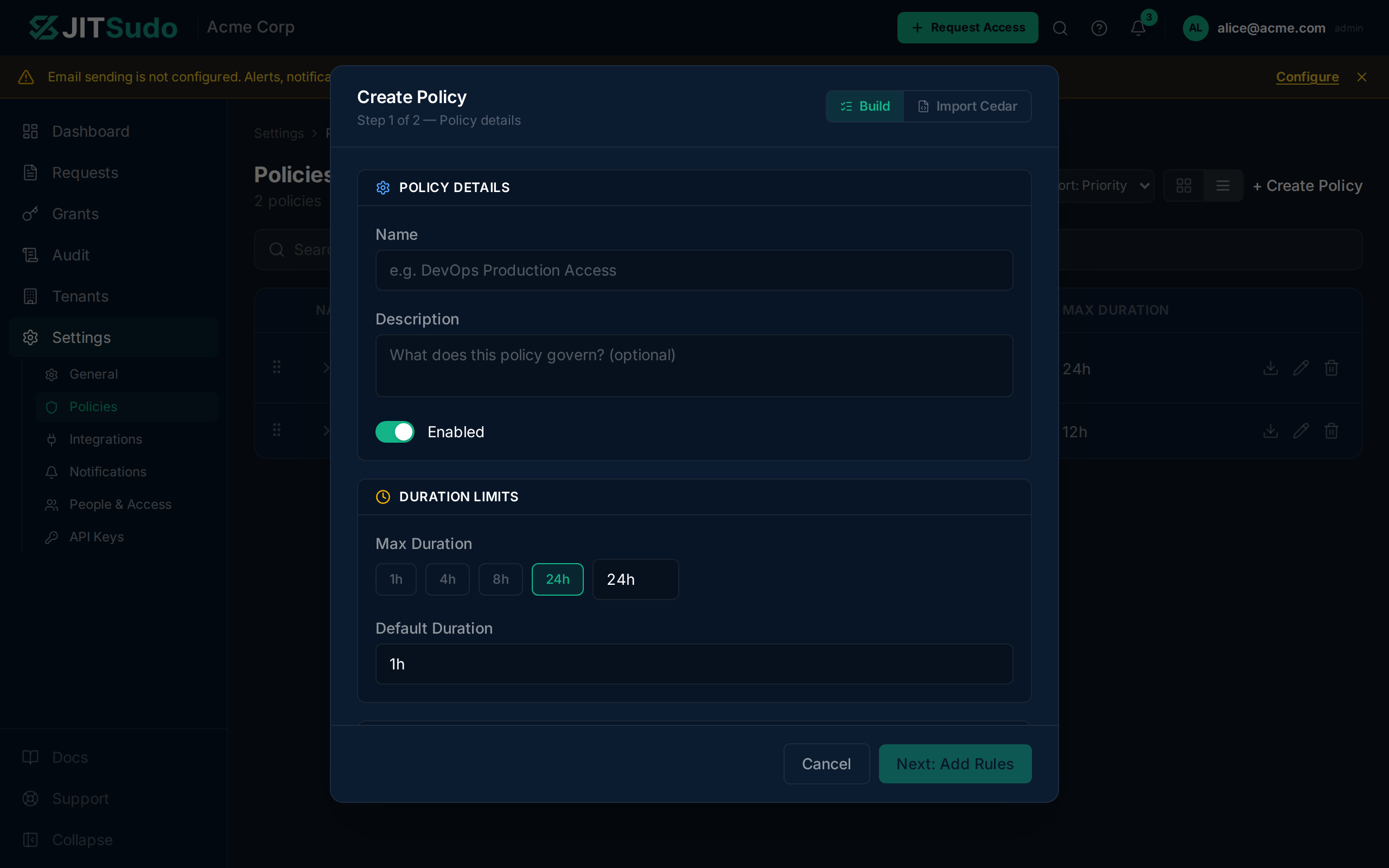Open Sort: Priority dropdown

coord(1105,186)
